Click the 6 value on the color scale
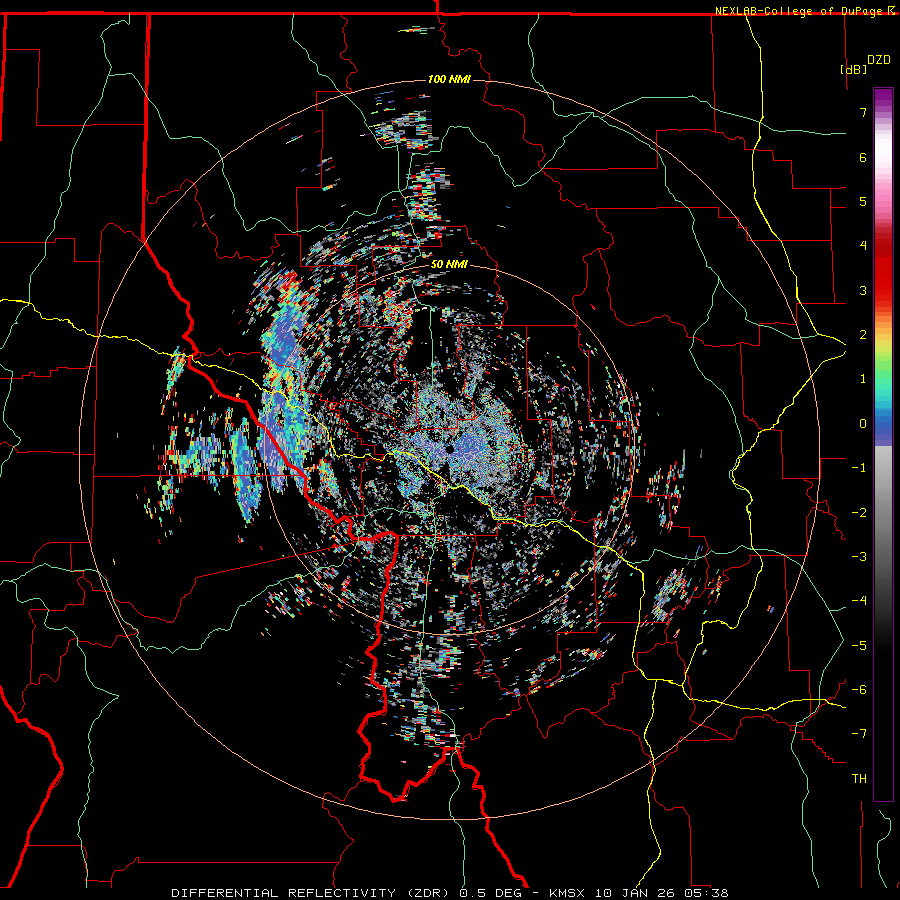The width and height of the screenshot is (900, 900). [x=863, y=157]
